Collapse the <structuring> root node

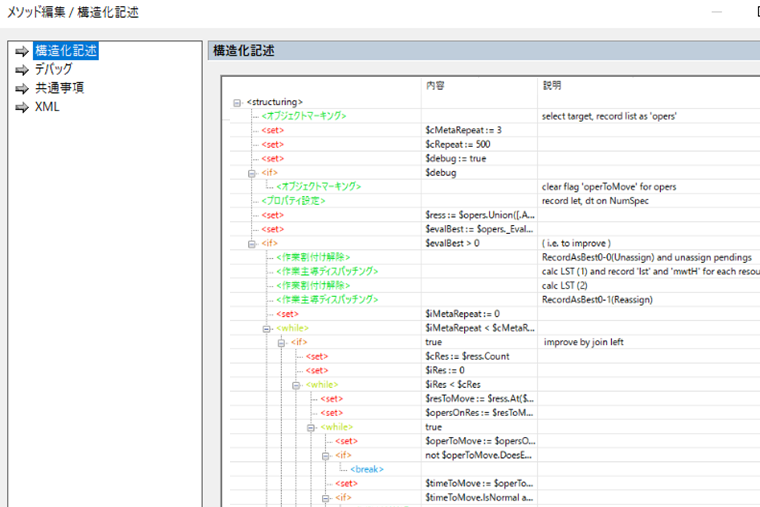(237, 103)
